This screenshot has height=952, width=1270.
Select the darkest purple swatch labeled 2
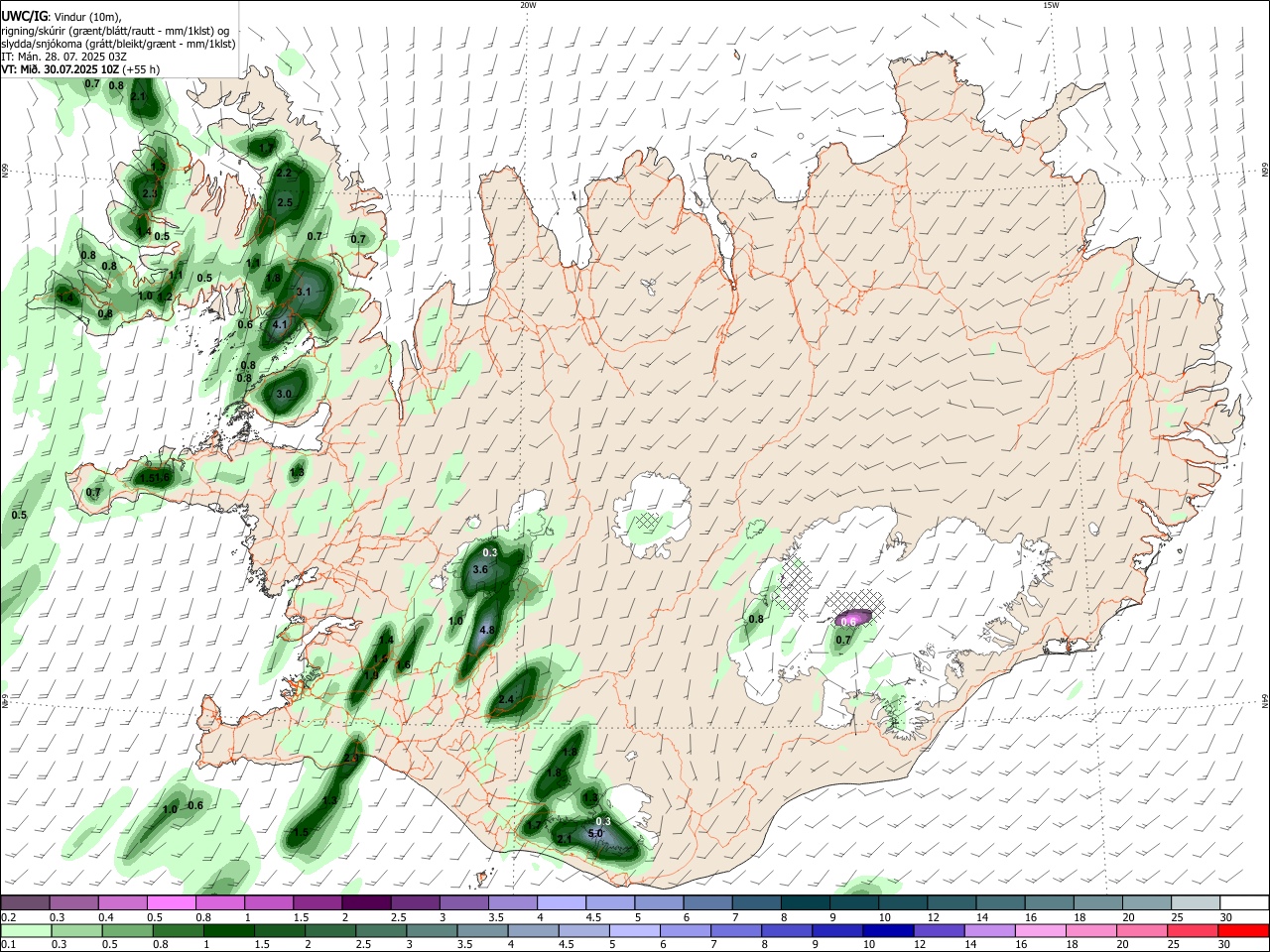365,902
